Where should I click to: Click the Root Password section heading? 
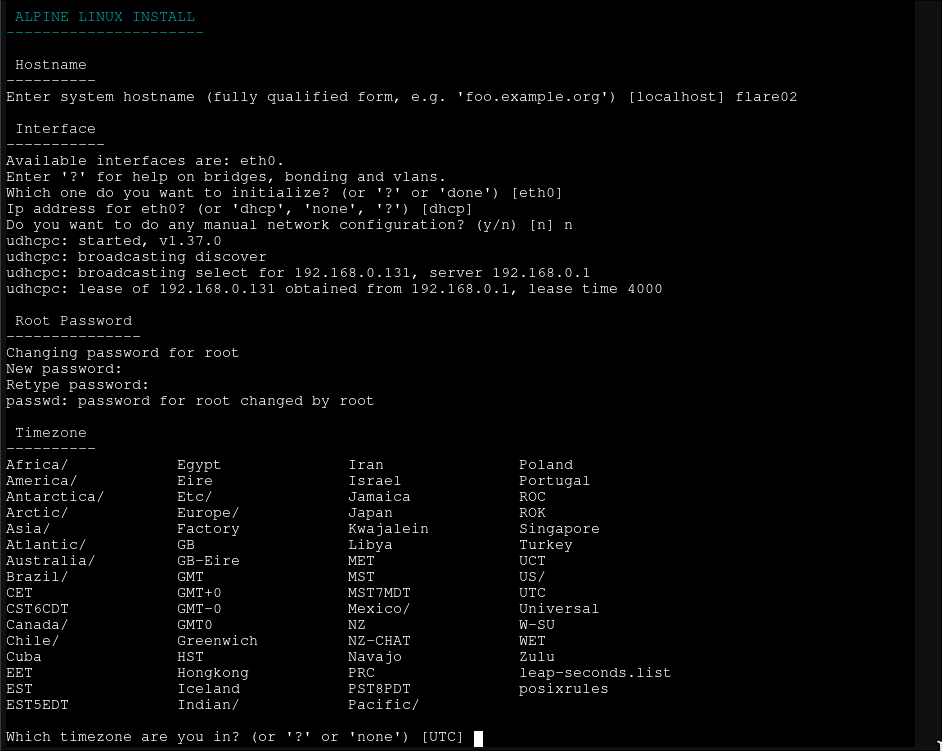[x=73, y=321]
